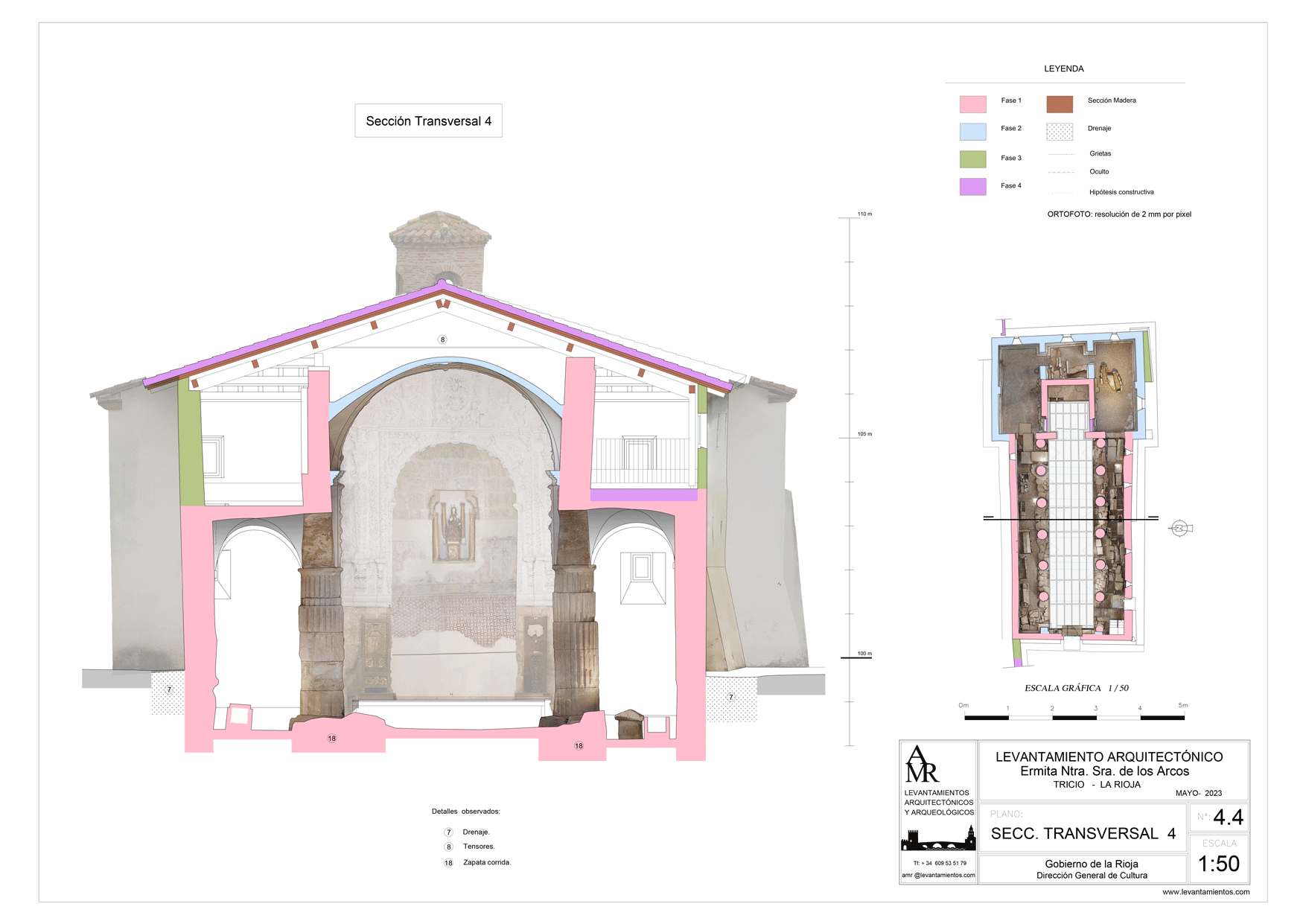Click the dotted Drenaje pattern swatch
1306x924 pixels.
point(1059,132)
